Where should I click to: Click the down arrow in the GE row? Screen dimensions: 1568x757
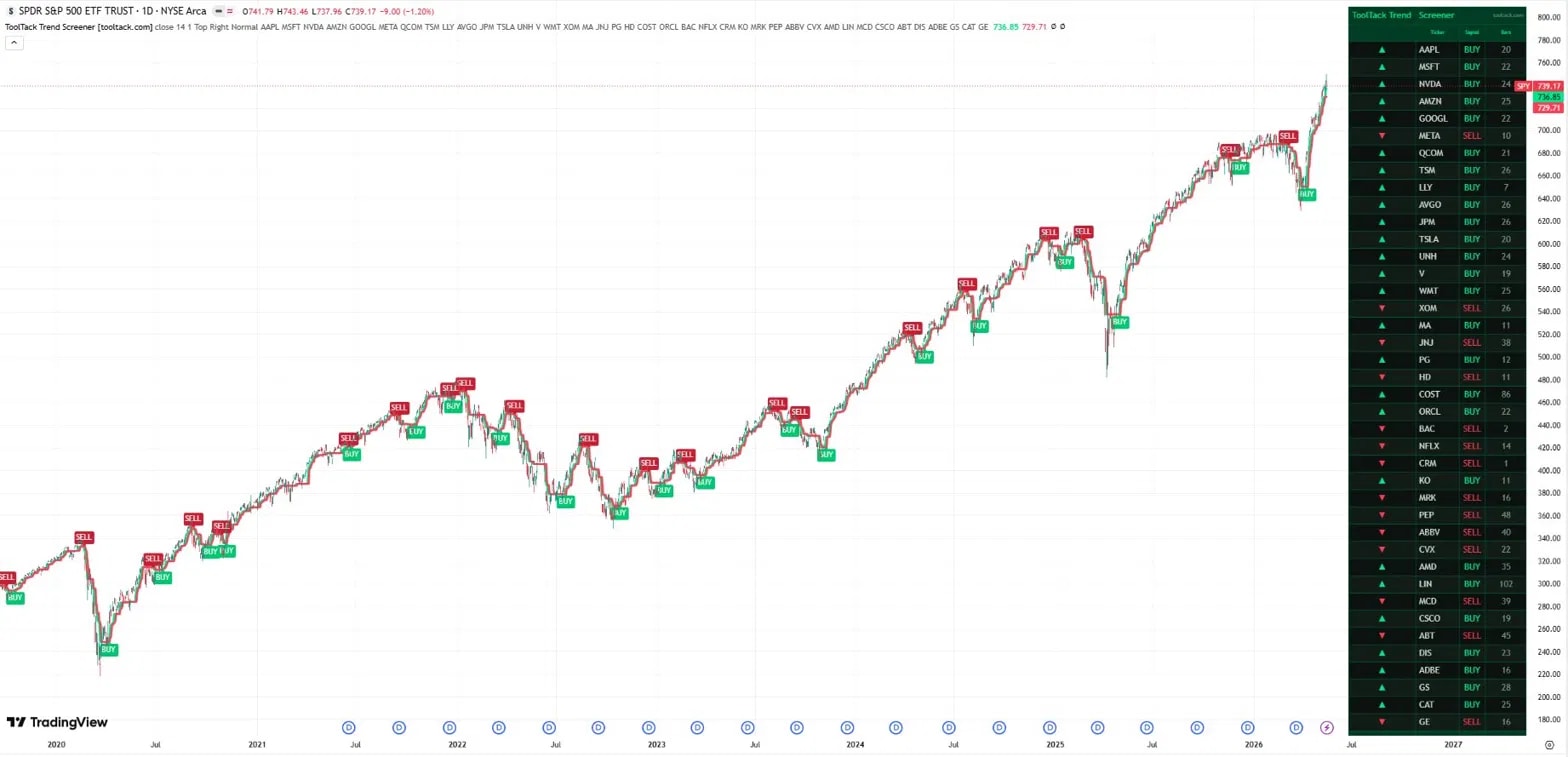point(1382,722)
